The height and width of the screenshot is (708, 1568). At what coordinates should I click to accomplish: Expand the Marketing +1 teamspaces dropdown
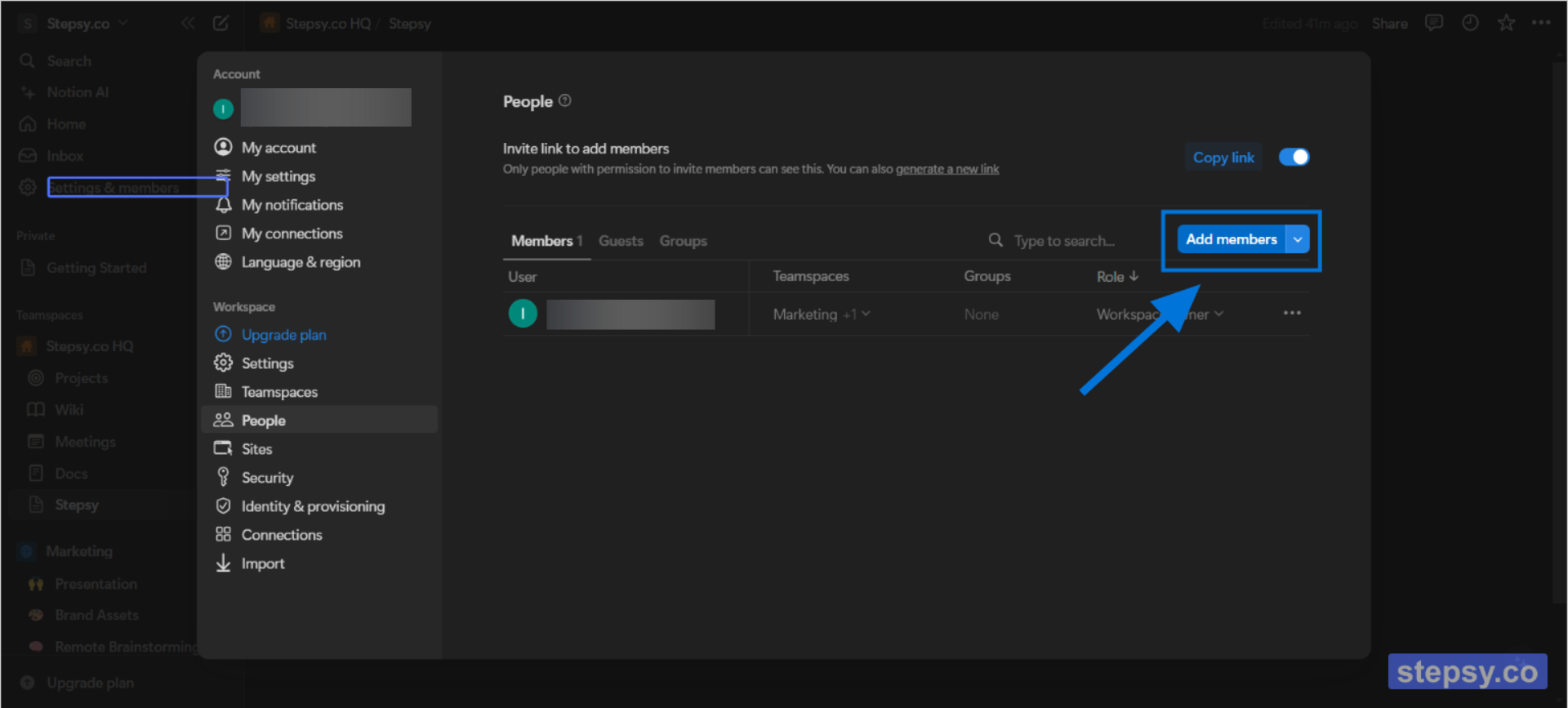point(822,314)
